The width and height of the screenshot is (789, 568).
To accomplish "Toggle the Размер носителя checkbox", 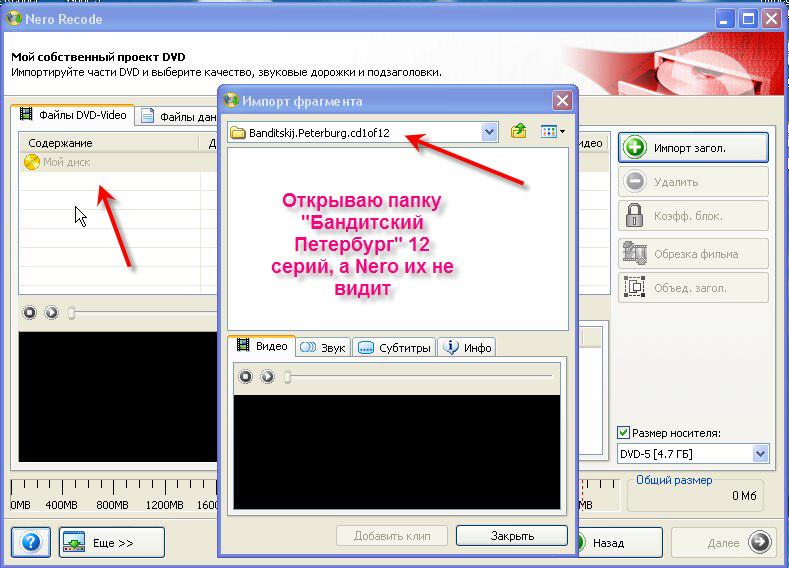I will pos(623,433).
